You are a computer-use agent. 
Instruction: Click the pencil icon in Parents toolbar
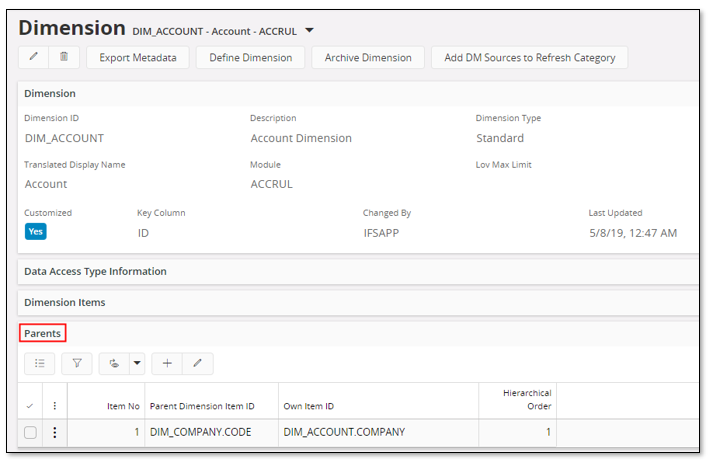point(197,364)
